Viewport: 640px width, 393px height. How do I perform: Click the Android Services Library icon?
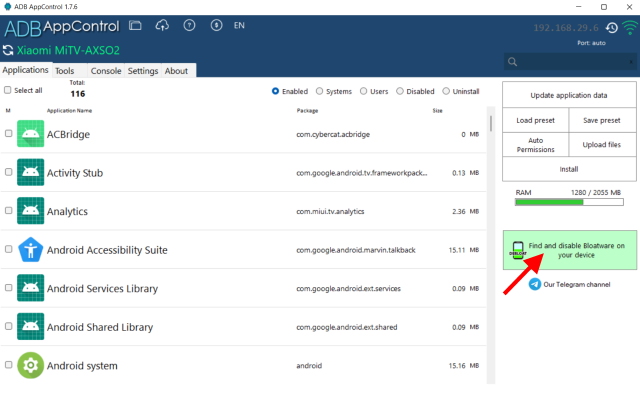click(31, 288)
